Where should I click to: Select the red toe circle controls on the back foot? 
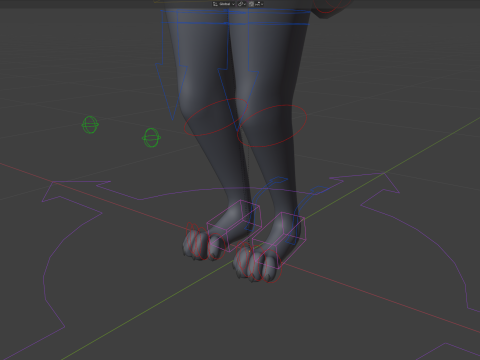[x=205, y=242]
